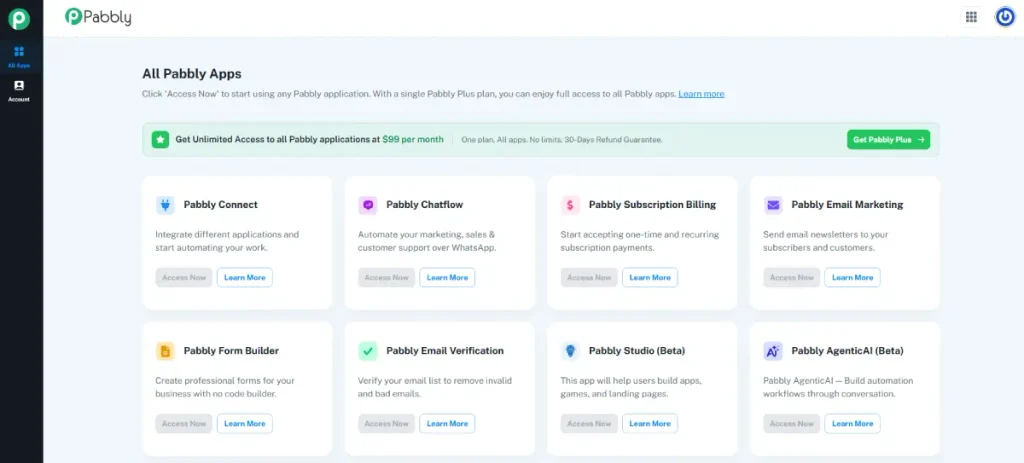The width and height of the screenshot is (1024, 463).
Task: Click the description 'This app will help users build apps...'
Action: tap(631, 387)
